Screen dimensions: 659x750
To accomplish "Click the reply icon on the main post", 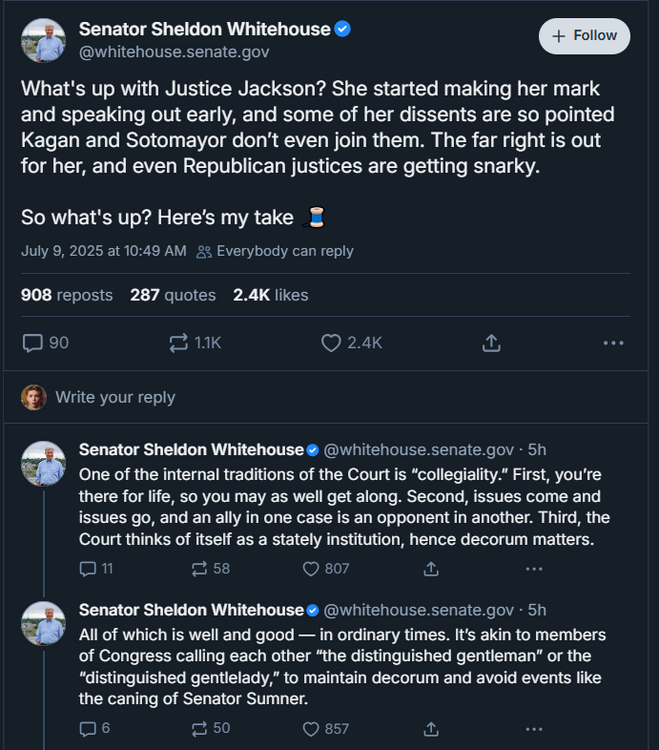I will (34, 343).
